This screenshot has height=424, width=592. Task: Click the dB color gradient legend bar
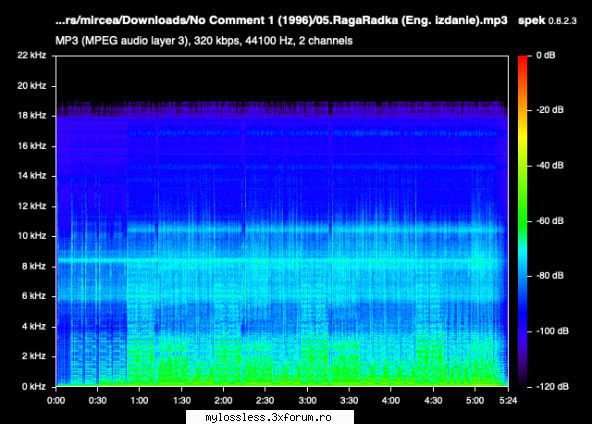(523, 221)
